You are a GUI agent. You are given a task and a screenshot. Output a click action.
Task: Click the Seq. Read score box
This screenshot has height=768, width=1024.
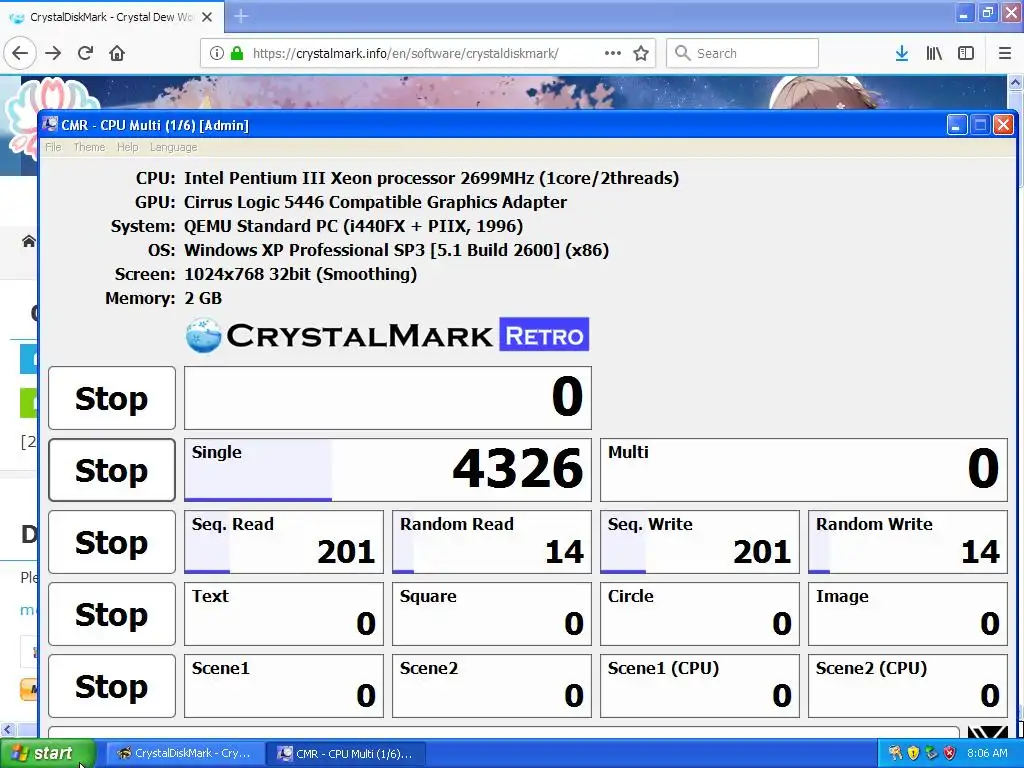coord(284,542)
